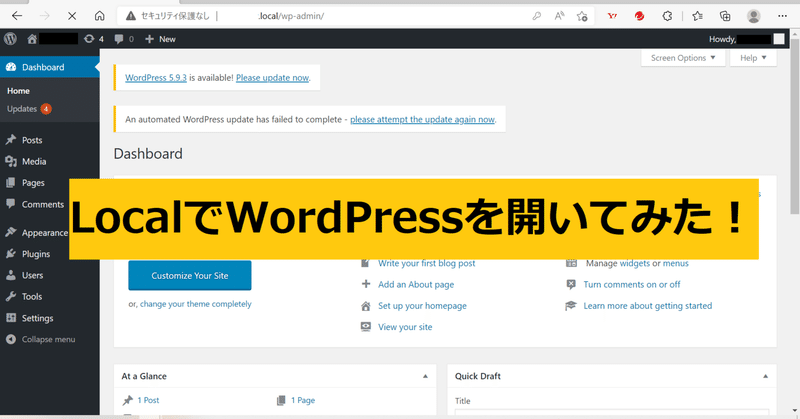The width and height of the screenshot is (800, 419).
Task: Expand Screen Options dropdown
Action: point(683,58)
